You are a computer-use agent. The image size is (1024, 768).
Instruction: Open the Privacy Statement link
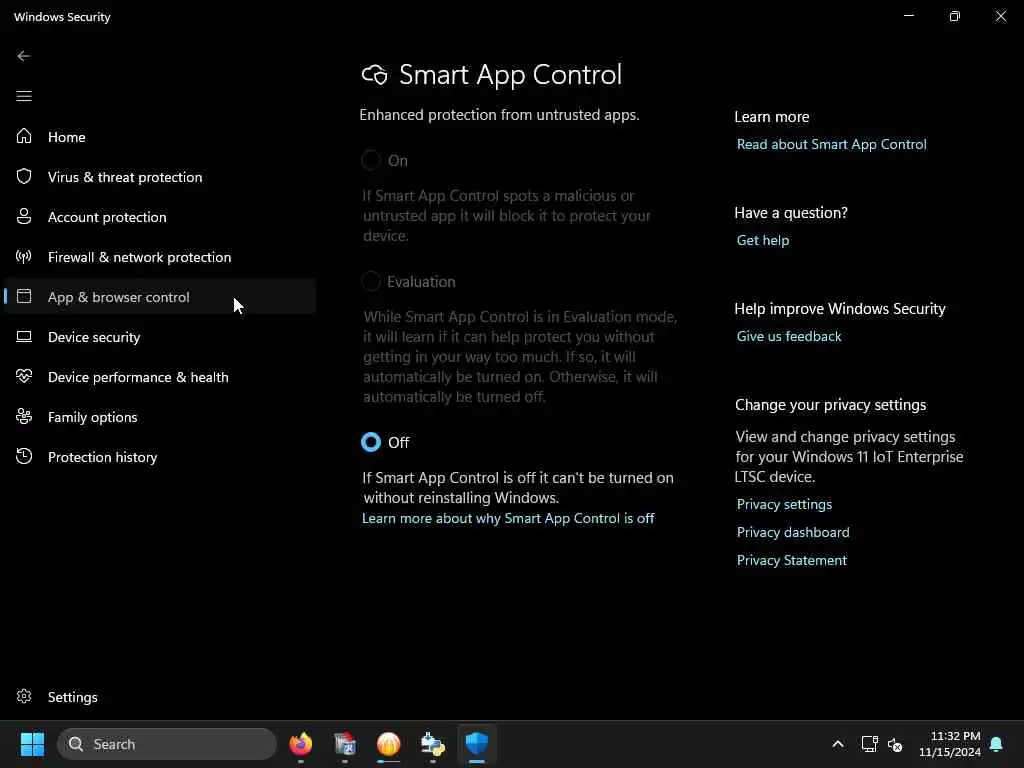(x=792, y=560)
